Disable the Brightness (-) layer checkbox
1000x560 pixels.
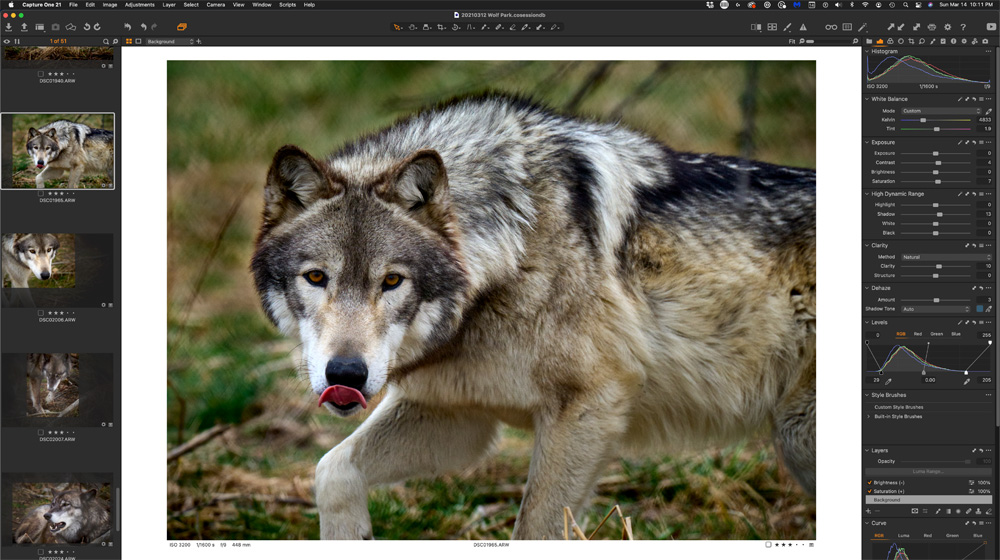pyautogui.click(x=870, y=482)
